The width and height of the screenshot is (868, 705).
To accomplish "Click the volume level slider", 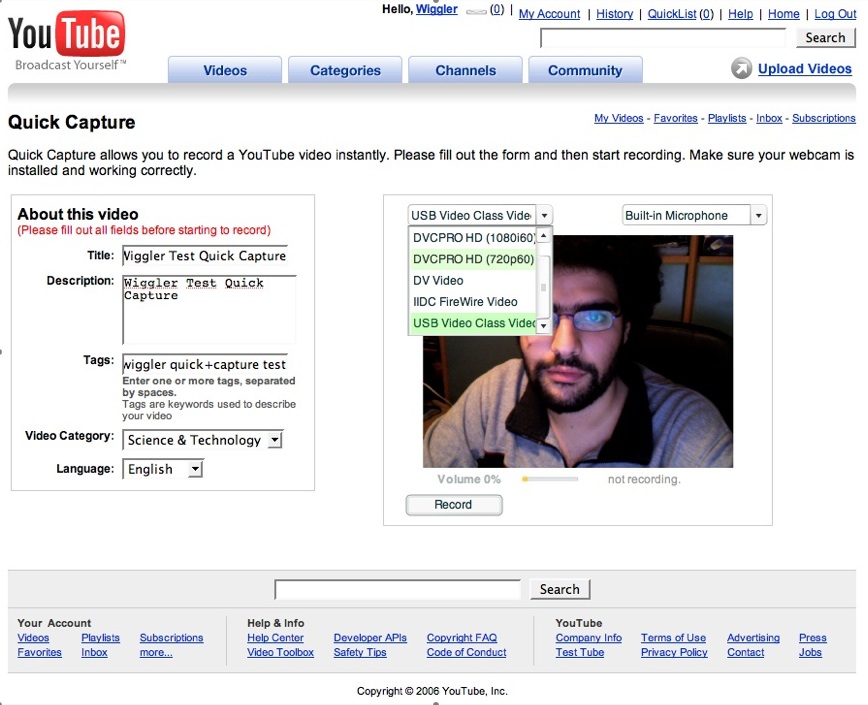I will click(550, 479).
